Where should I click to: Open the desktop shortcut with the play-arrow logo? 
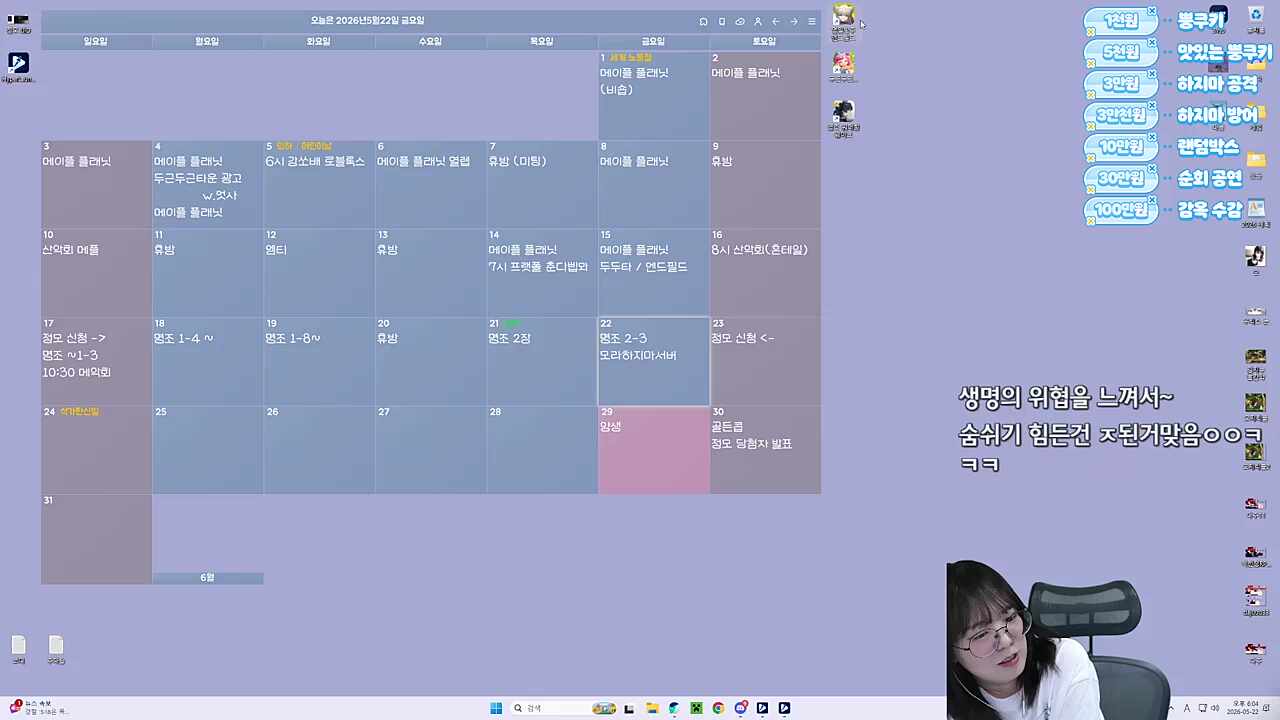18,67
